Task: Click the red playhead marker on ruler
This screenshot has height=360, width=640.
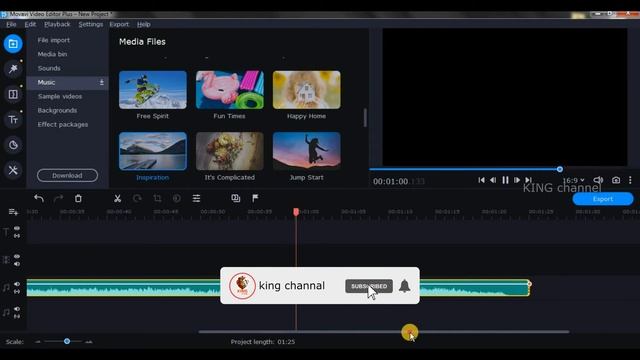Action: click(x=296, y=212)
